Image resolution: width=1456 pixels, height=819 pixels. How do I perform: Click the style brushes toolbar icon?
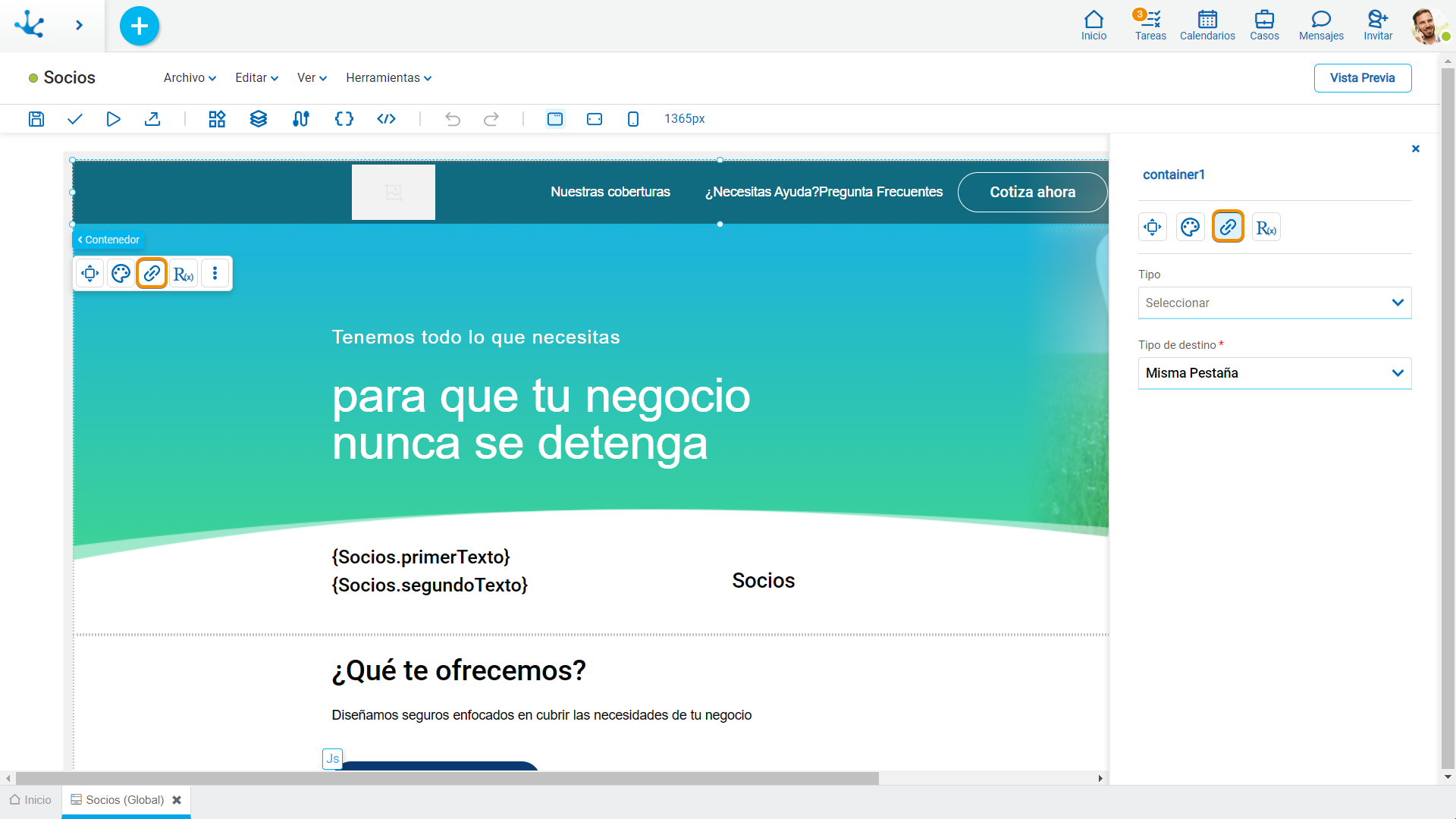301,119
